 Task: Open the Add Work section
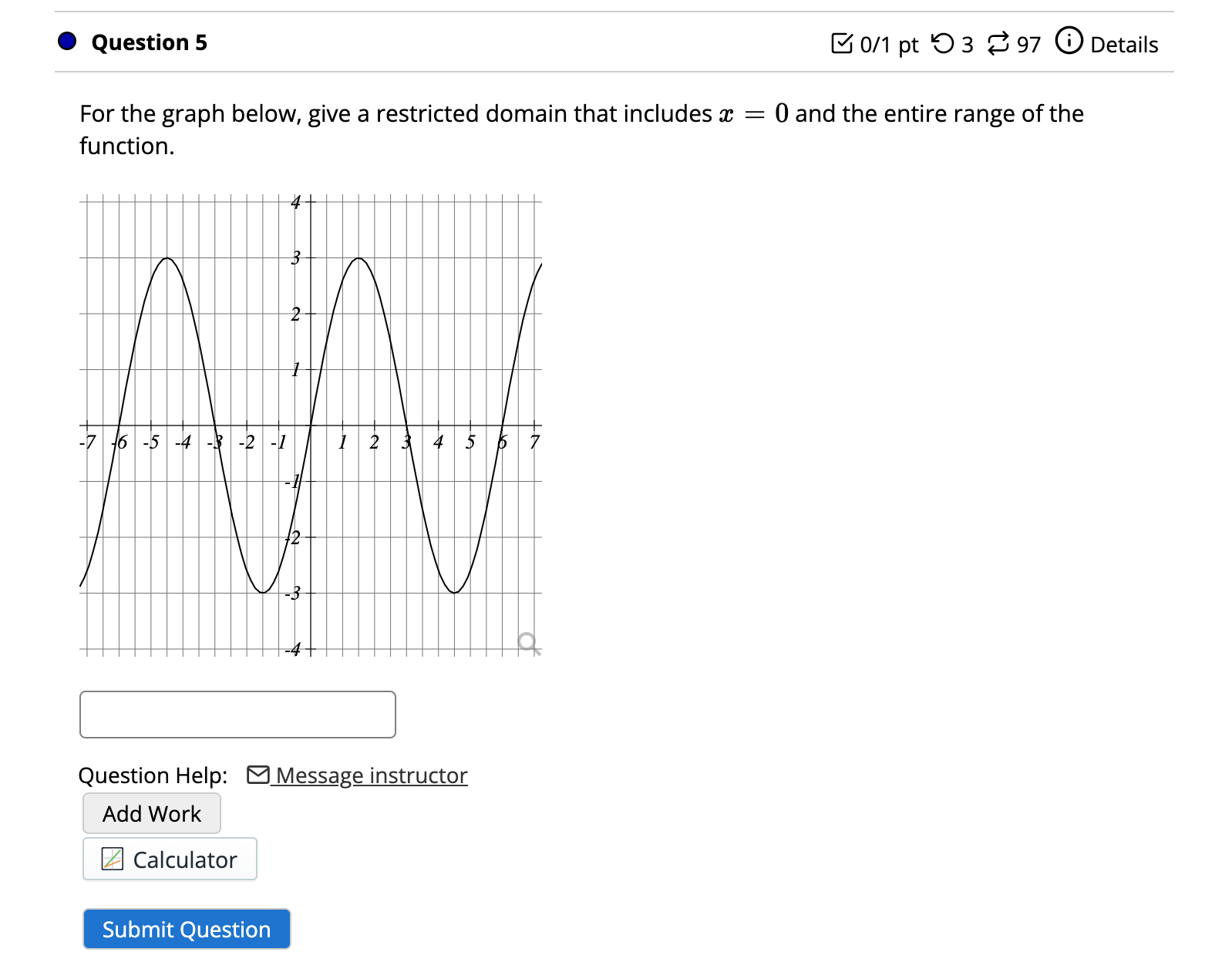[x=151, y=813]
